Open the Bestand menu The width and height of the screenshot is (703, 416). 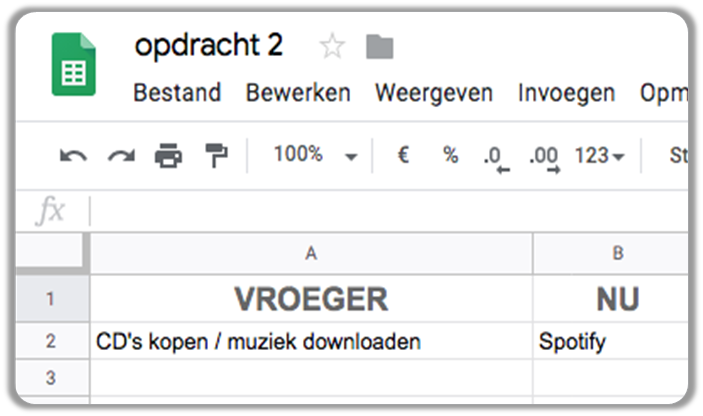[177, 94]
